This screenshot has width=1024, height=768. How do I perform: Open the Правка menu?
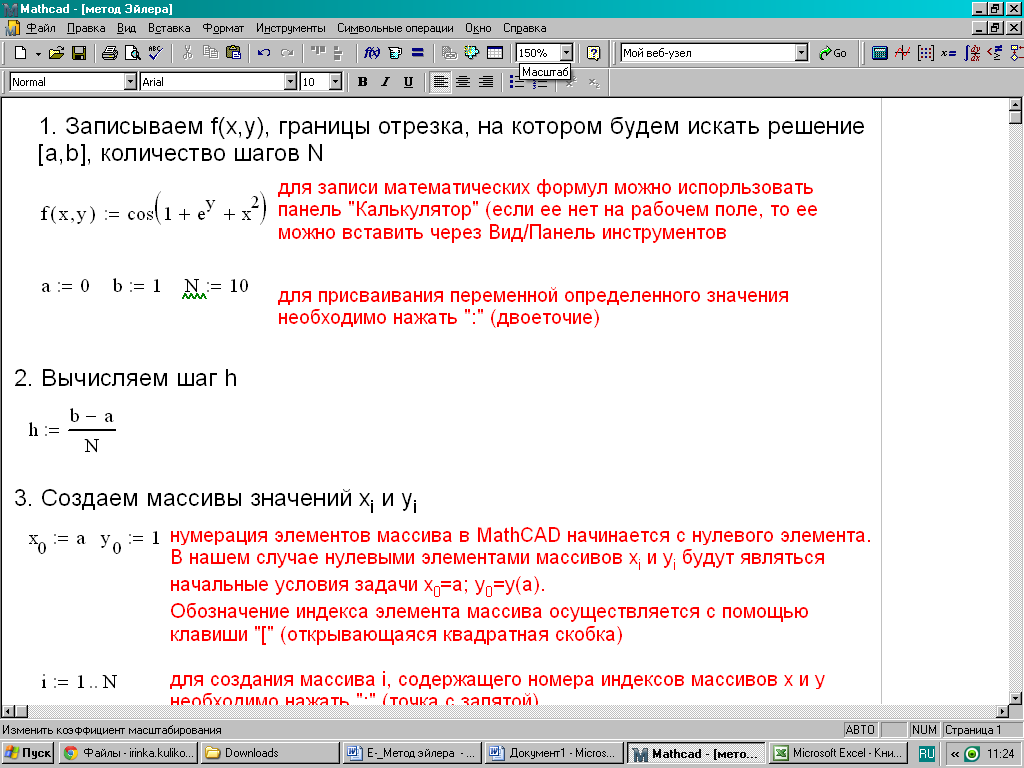point(86,28)
